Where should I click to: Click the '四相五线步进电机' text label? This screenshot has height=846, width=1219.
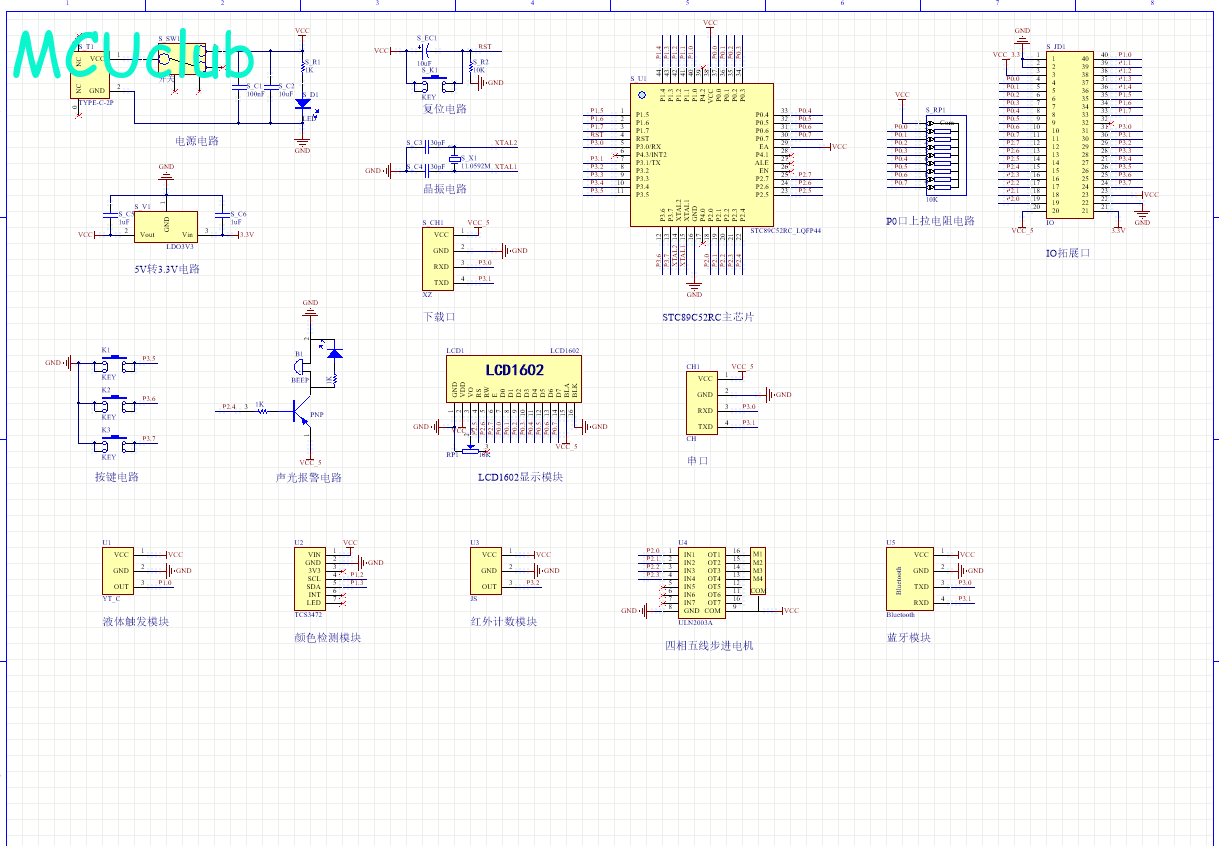[708, 645]
